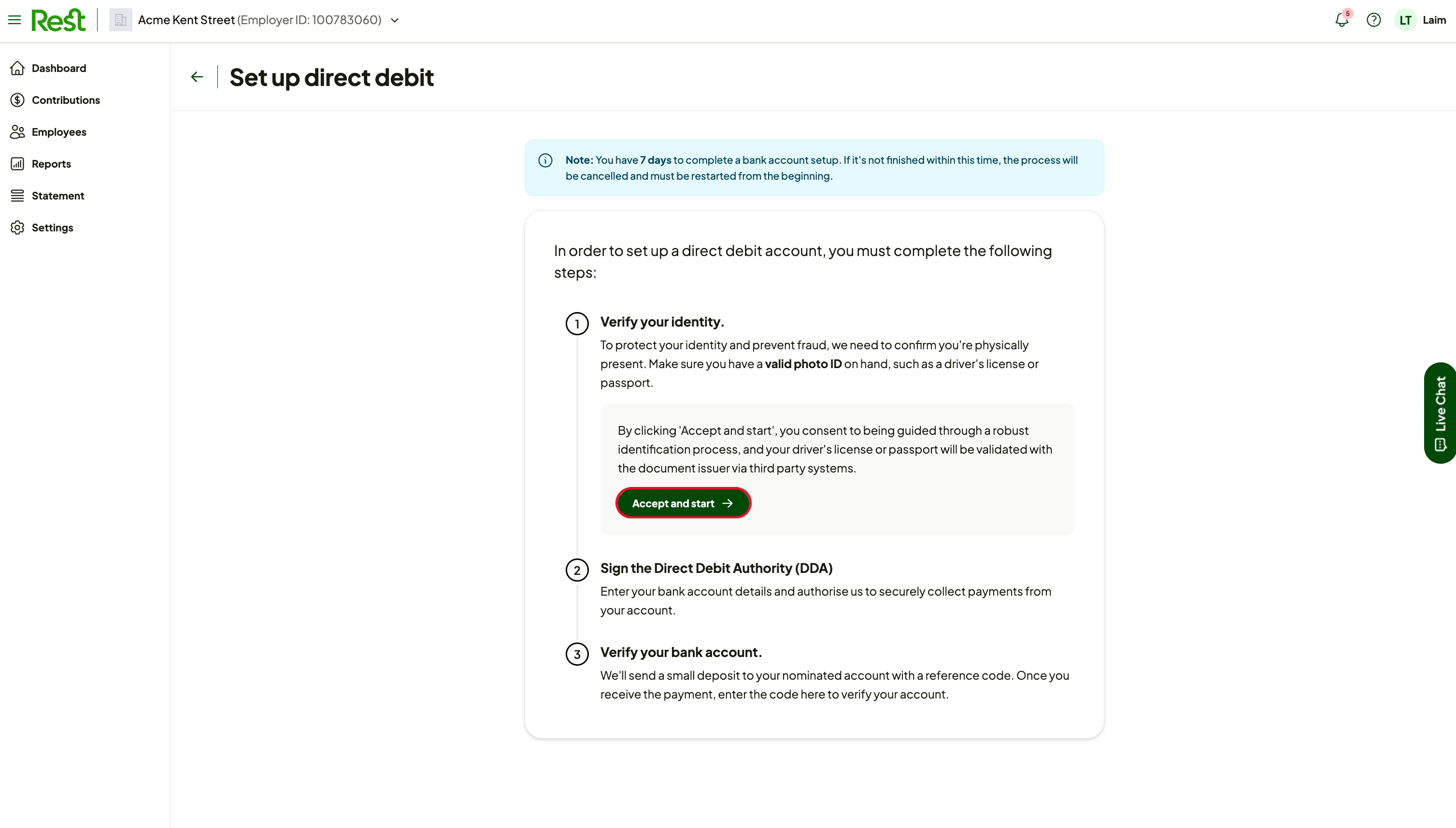Screen dimensions: 1456x828
Task: Expand the Acme Kent Street employer dropdown
Action: pyautogui.click(x=395, y=20)
